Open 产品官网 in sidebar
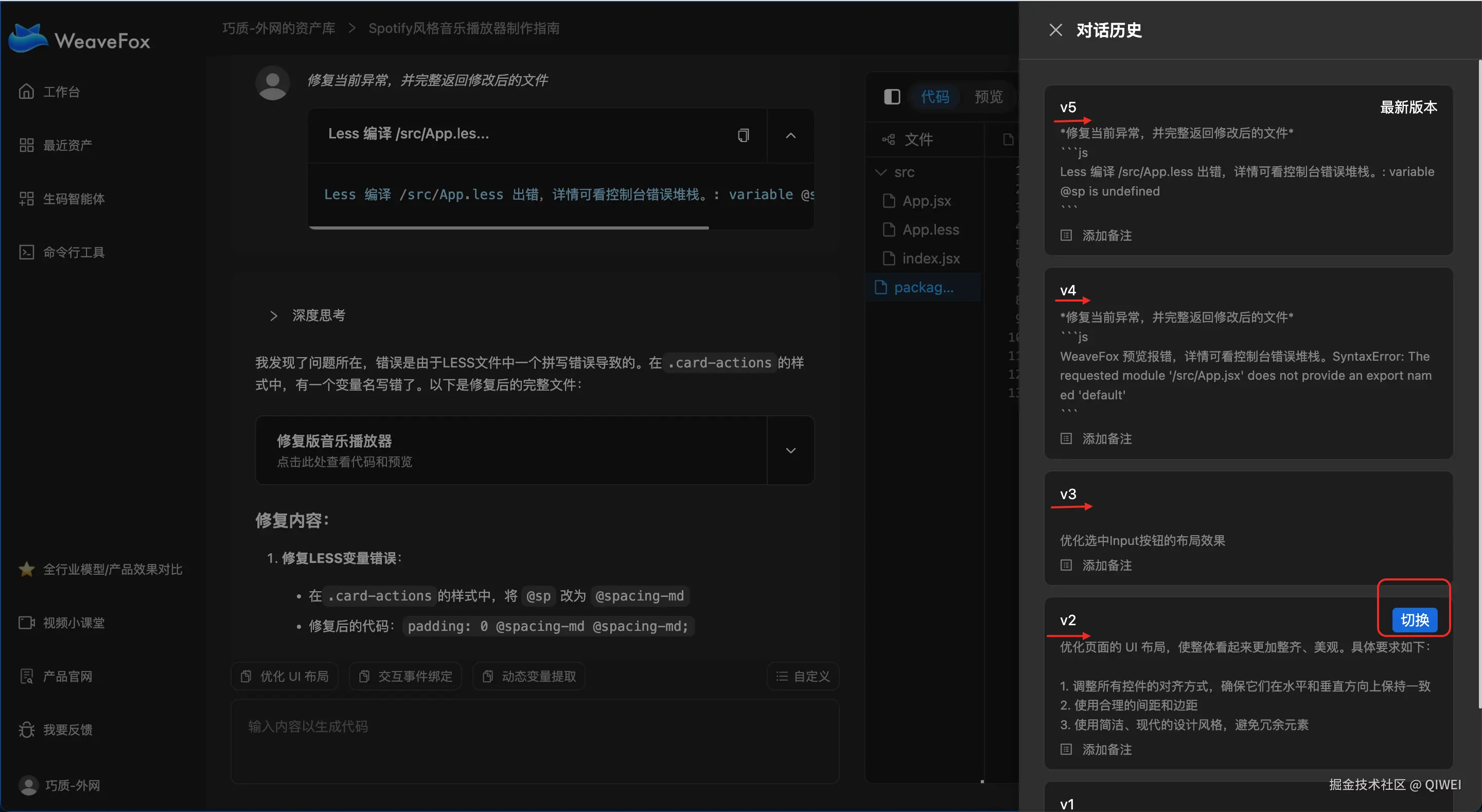1482x812 pixels. coord(56,676)
